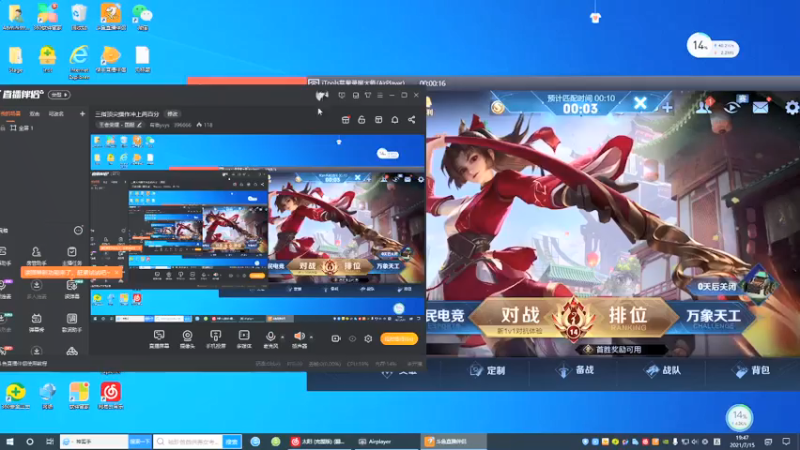Open the friends icon in game top bar
The width and height of the screenshot is (800, 450).
tap(705, 106)
